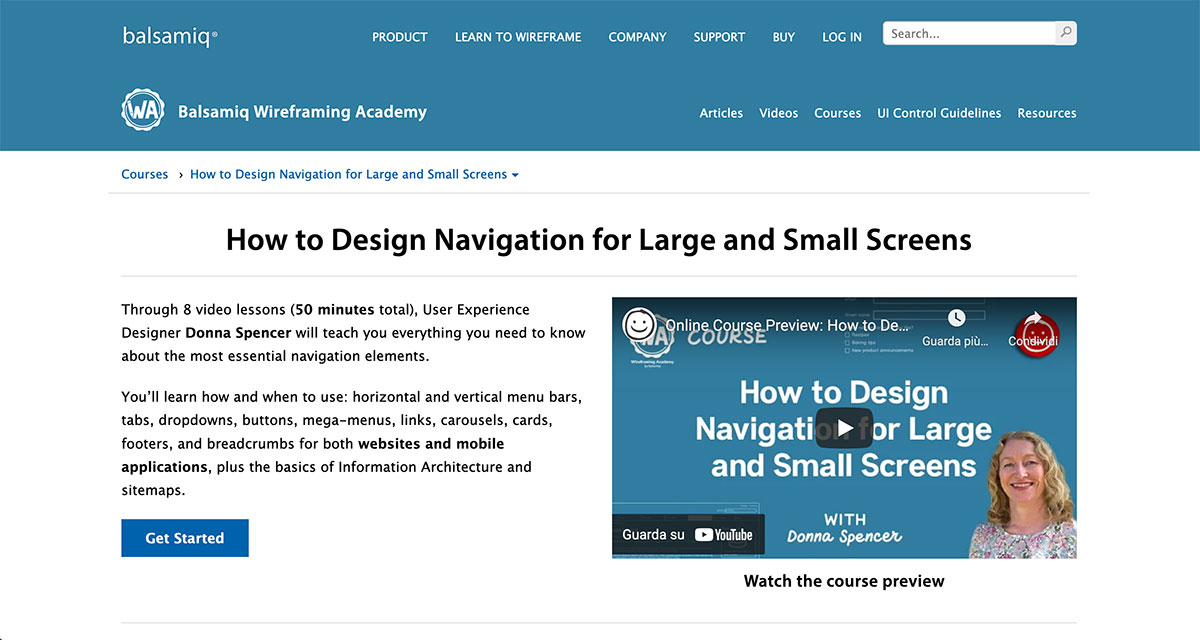The image size is (1200, 640).
Task: Click the channel avatar in video corner
Action: [x=640, y=324]
